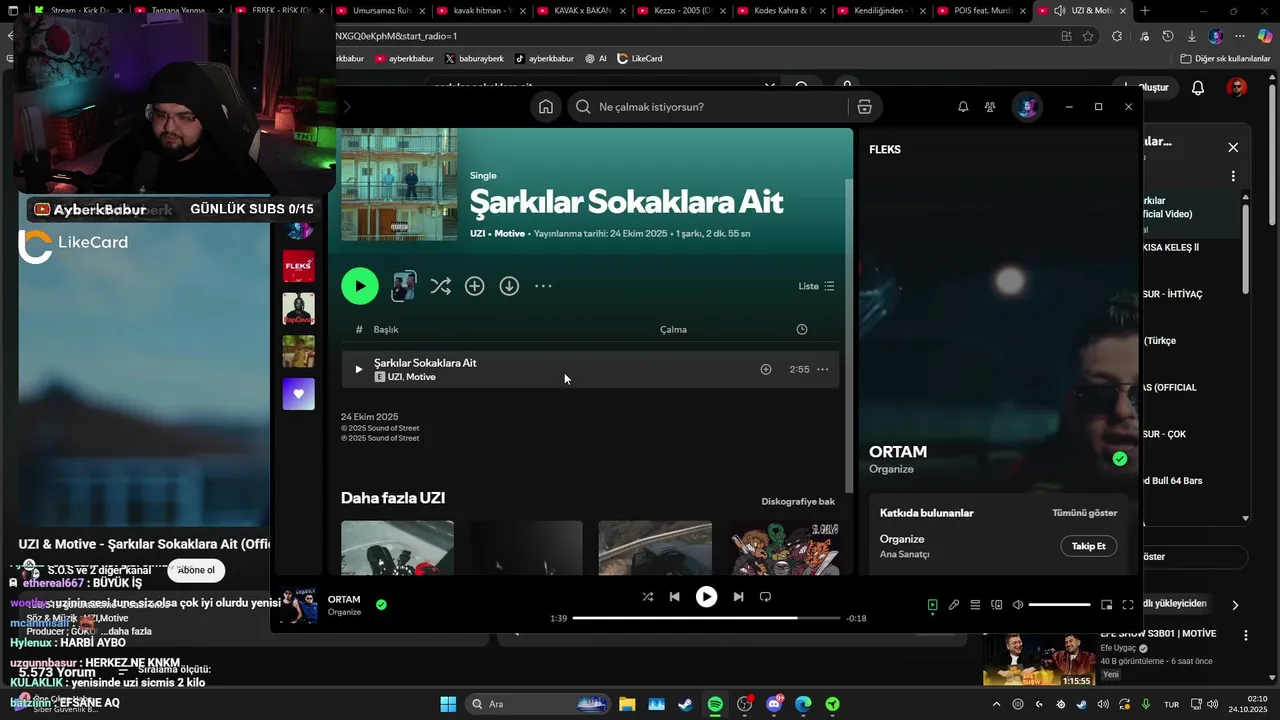Seek within the playback progress bar
Viewport: 1280px width, 720px height.
pyautogui.click(x=706, y=618)
